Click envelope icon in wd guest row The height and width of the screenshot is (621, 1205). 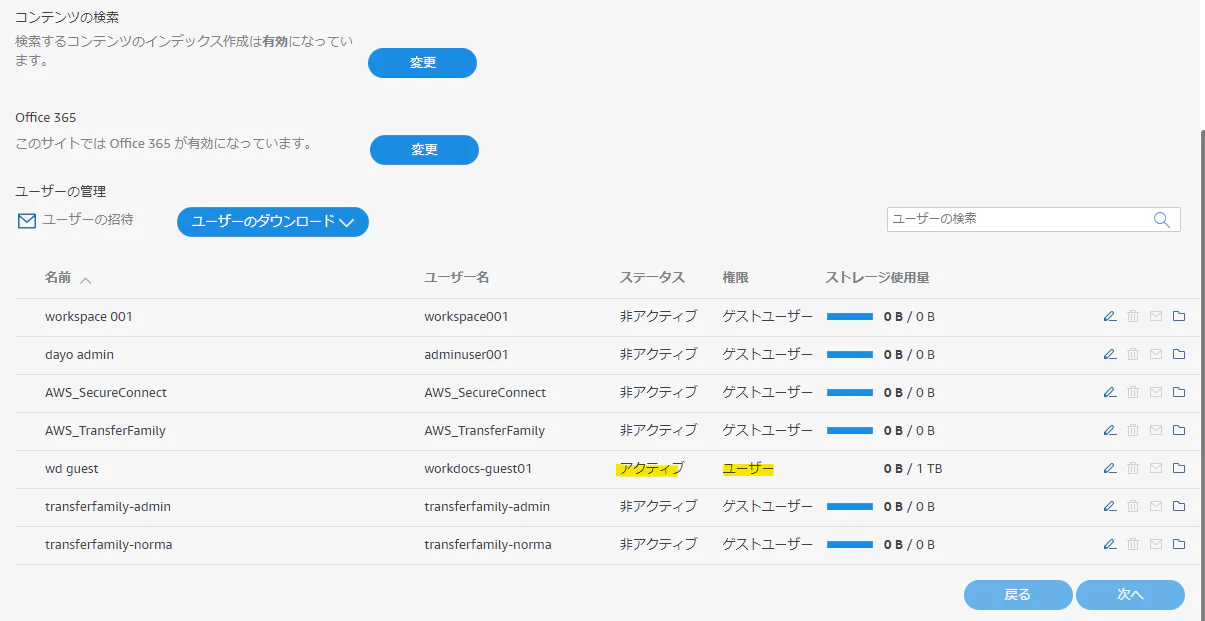coord(1156,468)
